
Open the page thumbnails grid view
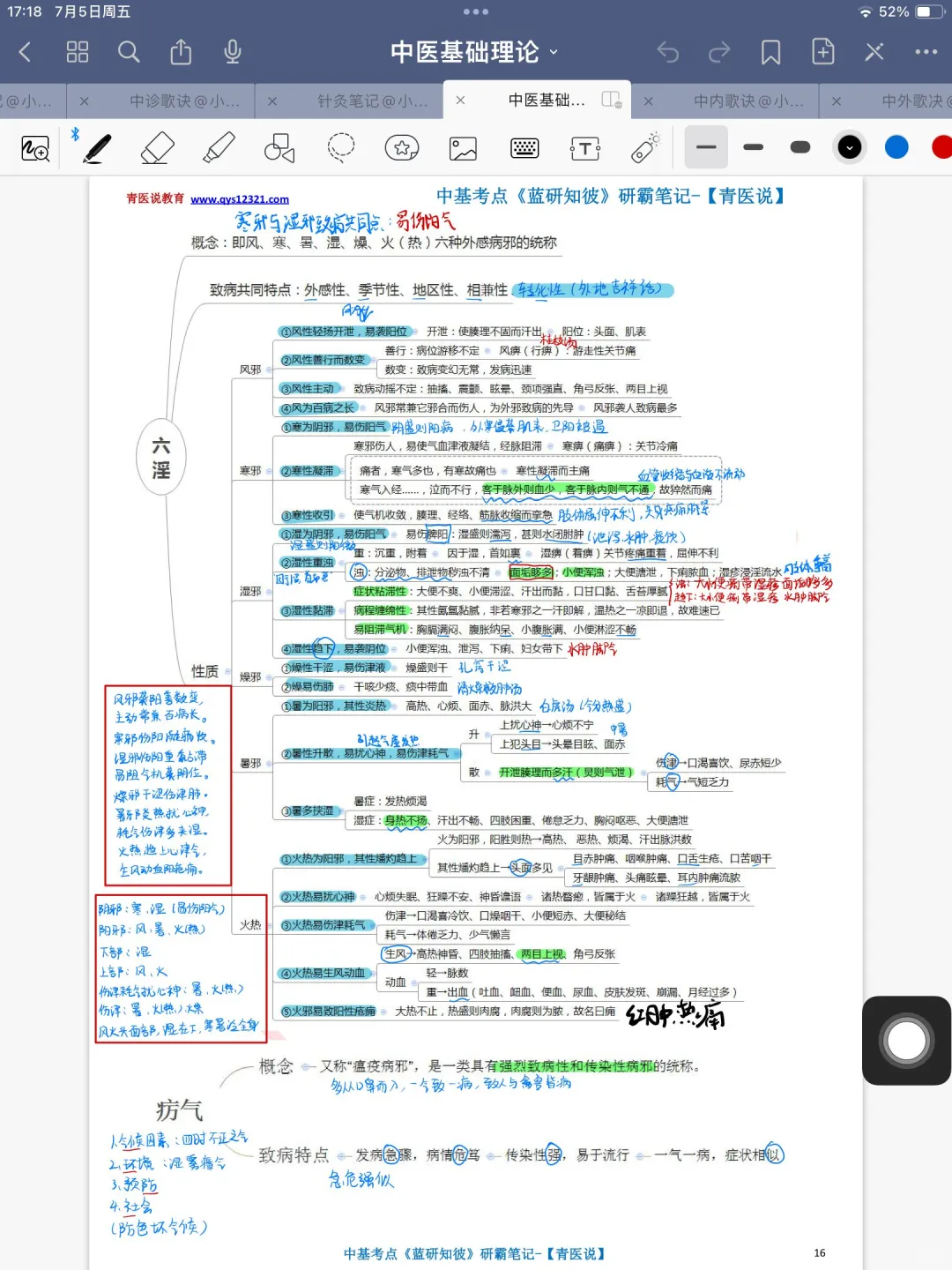78,52
